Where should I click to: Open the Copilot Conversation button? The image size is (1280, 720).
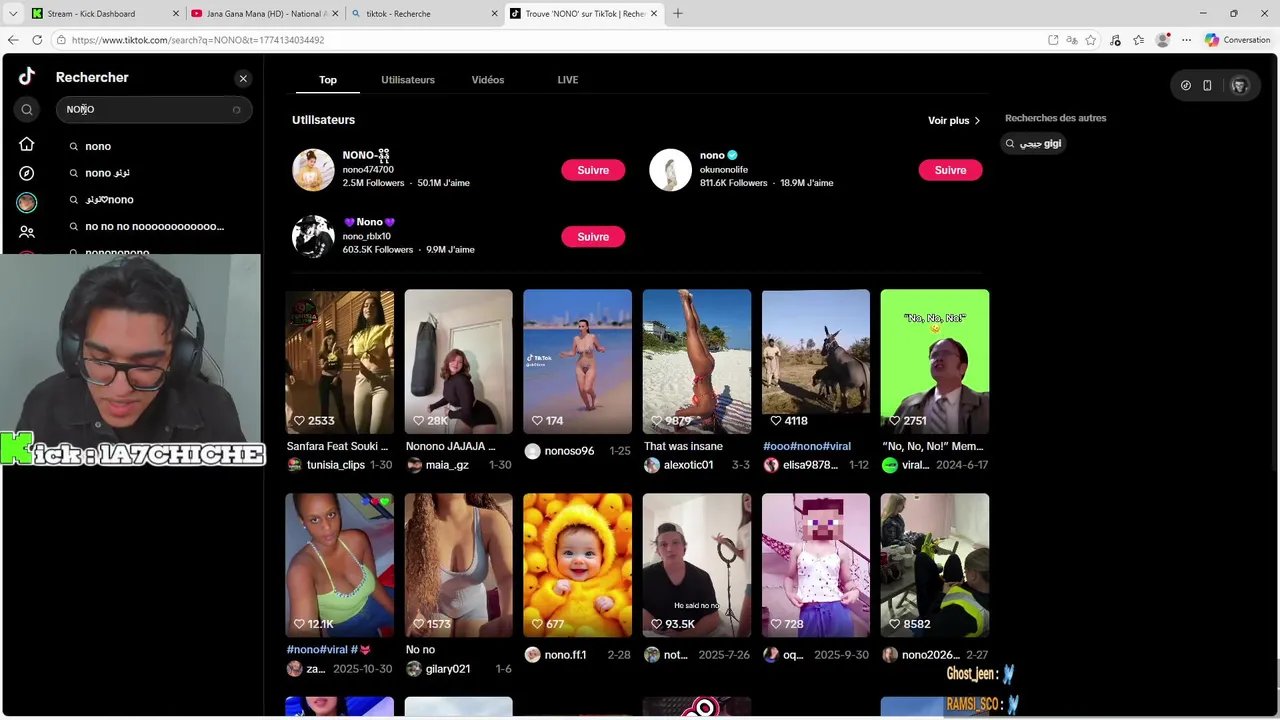tap(1238, 40)
